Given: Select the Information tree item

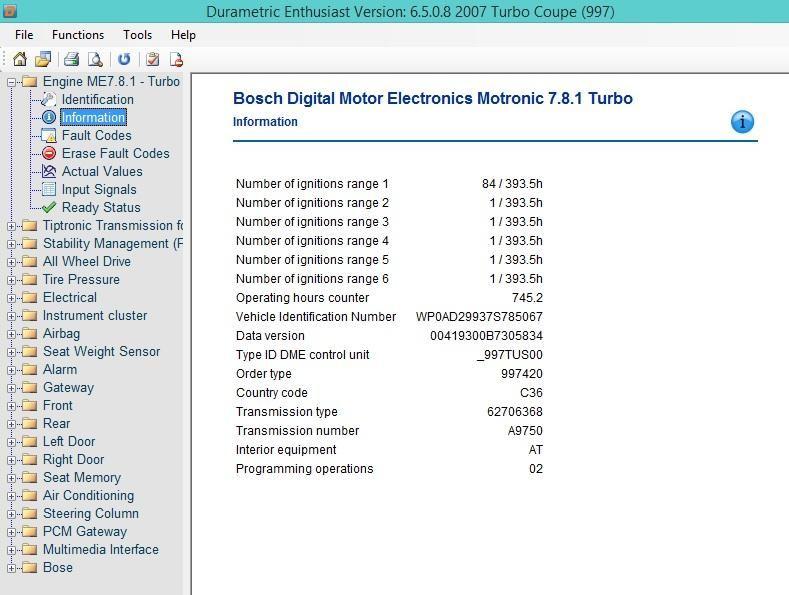Looking at the screenshot, I should (x=93, y=117).
